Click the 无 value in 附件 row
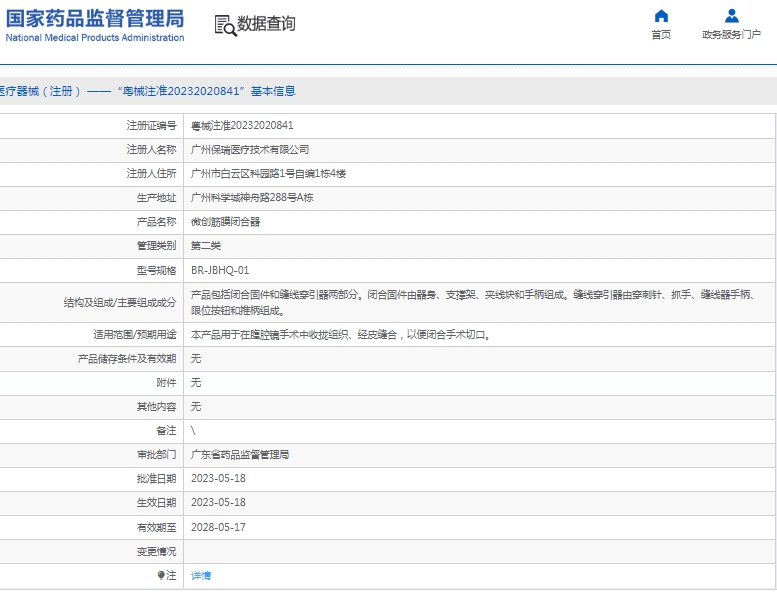 coord(196,382)
